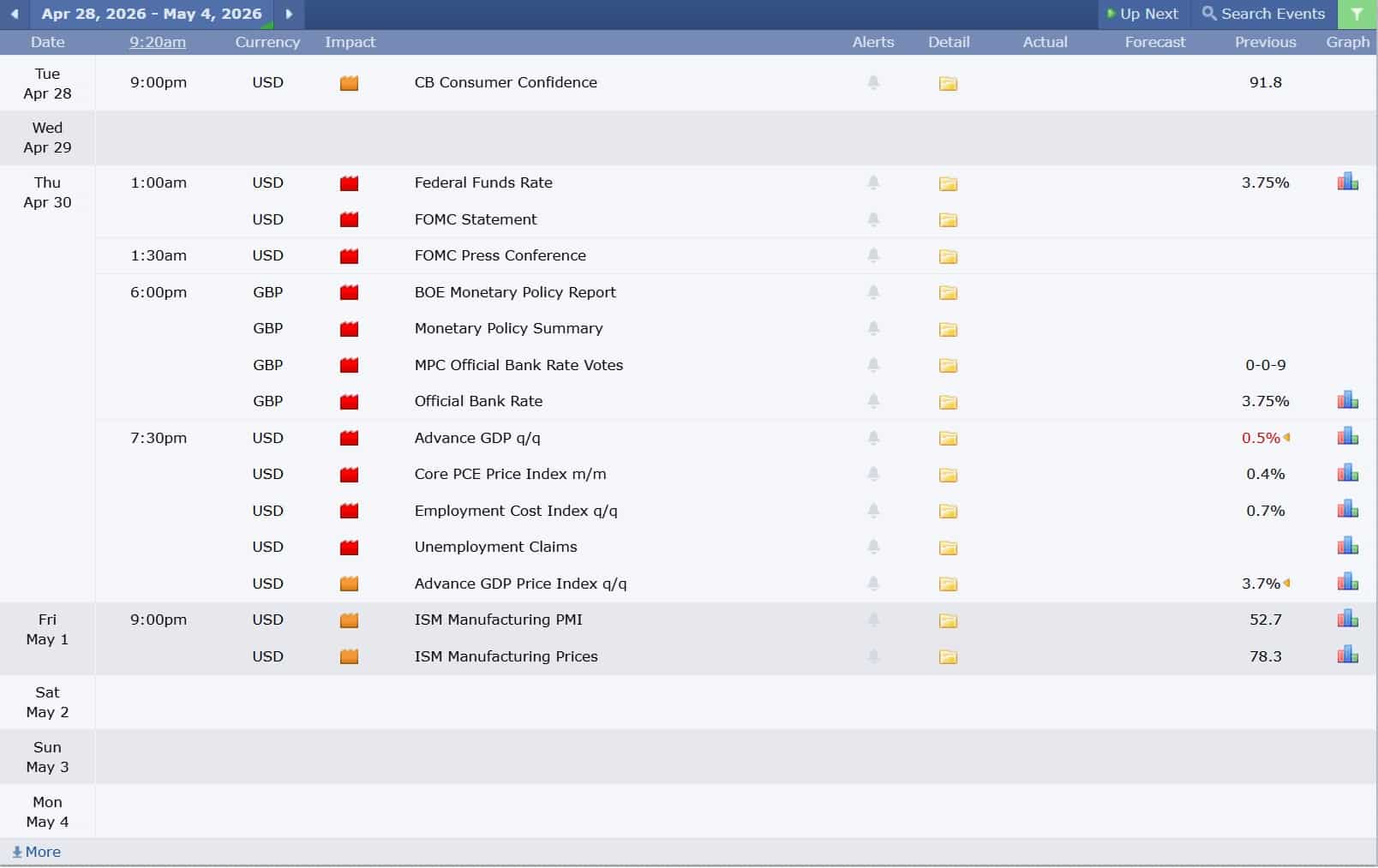Open graph for Federal Funds Rate
Image resolution: width=1378 pixels, height=868 pixels.
[x=1347, y=182]
